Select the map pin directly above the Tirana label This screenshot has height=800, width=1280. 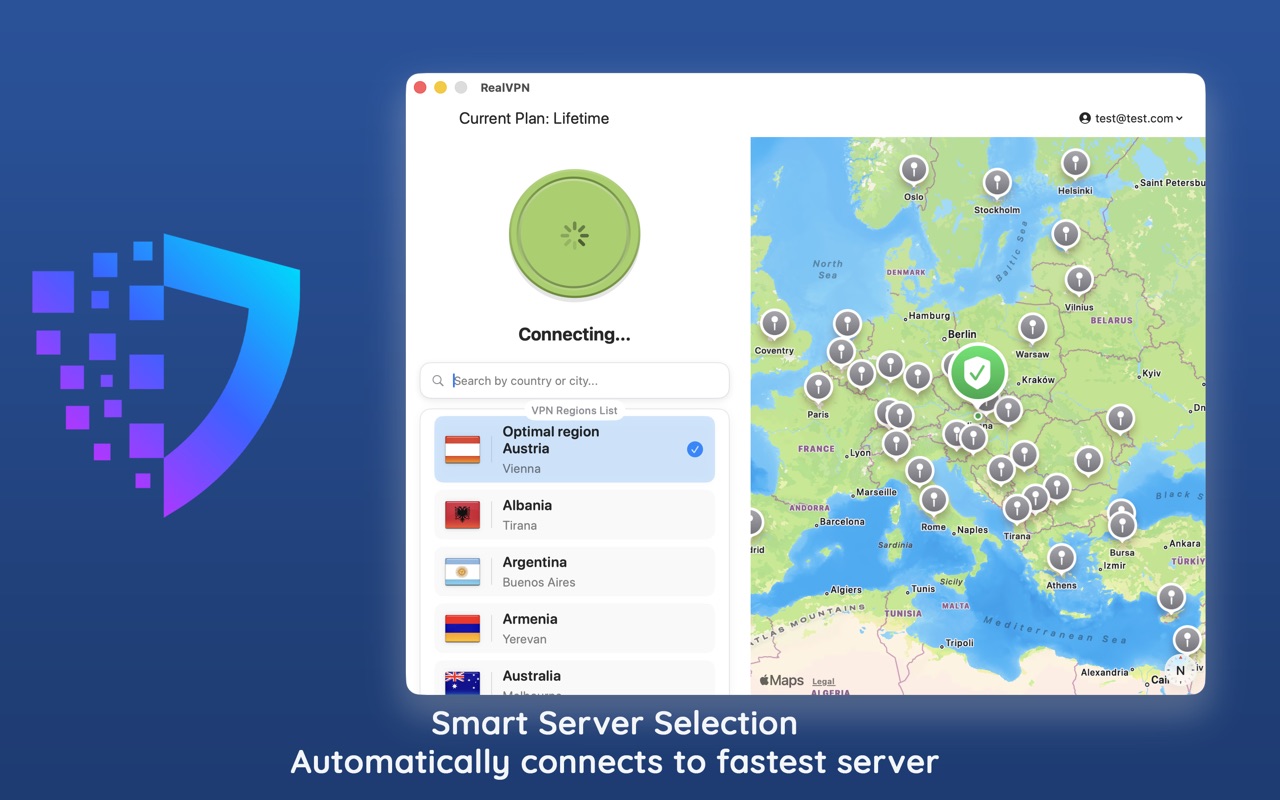(1017, 508)
